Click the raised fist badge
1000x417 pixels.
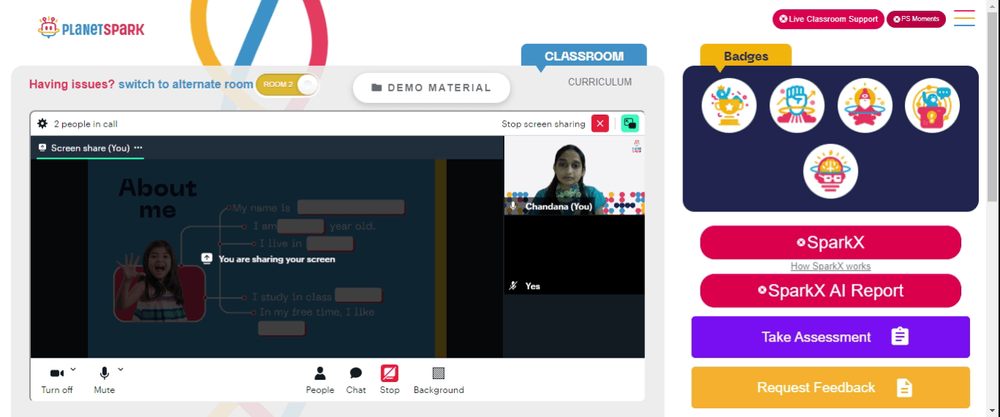[797, 105]
